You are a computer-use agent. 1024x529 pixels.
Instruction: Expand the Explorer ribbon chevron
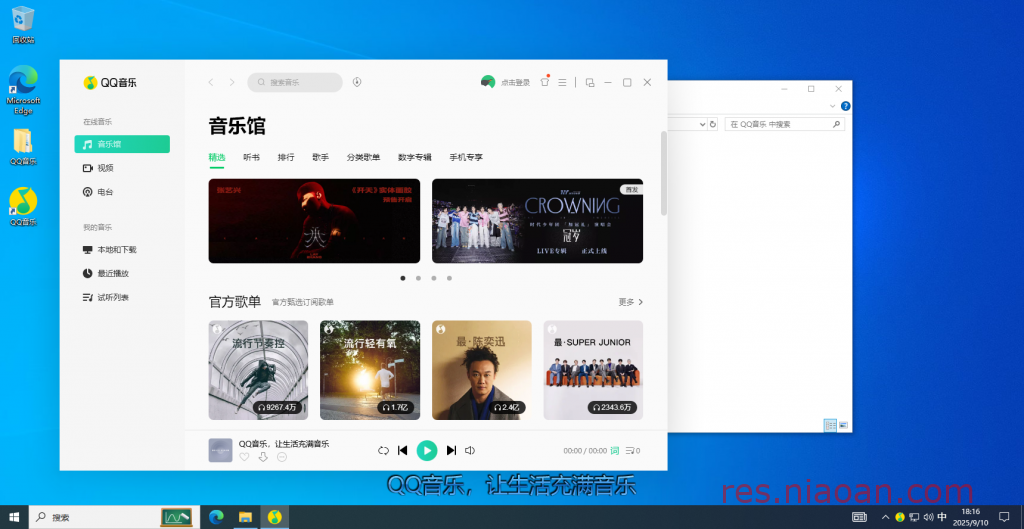(x=833, y=106)
